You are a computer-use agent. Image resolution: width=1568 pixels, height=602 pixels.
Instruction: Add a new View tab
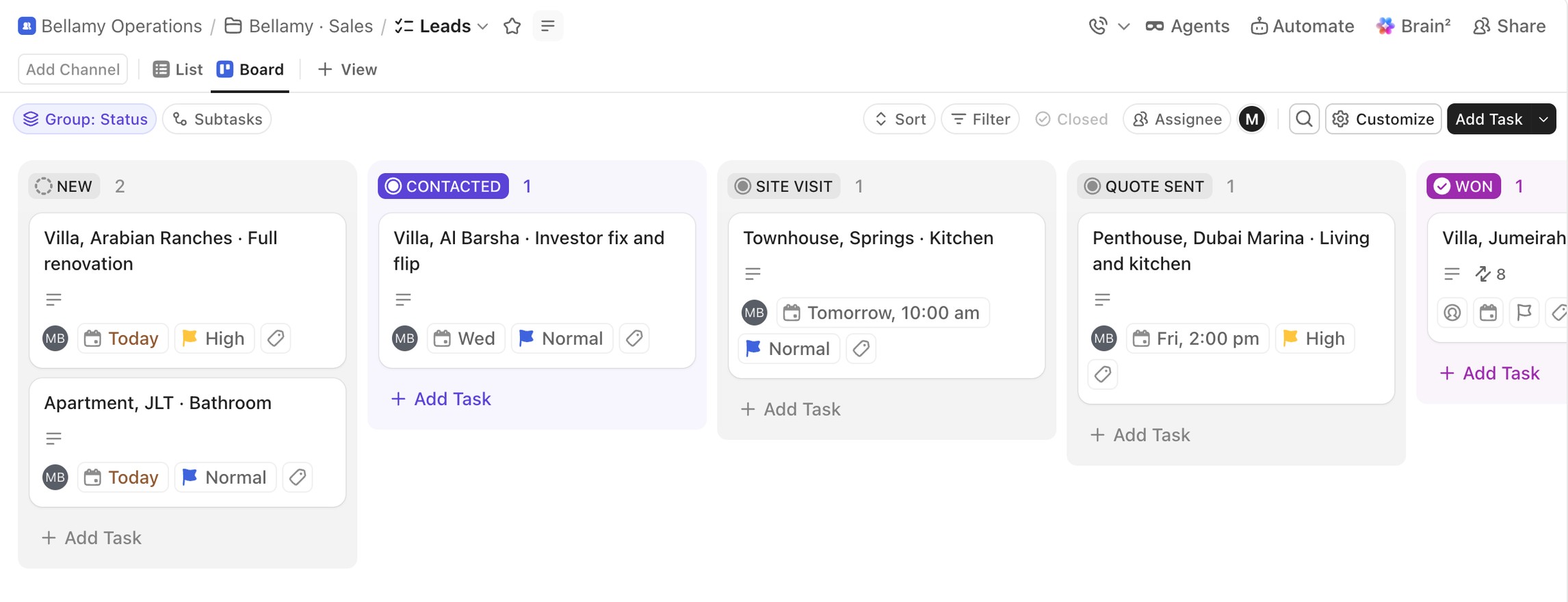click(x=348, y=69)
